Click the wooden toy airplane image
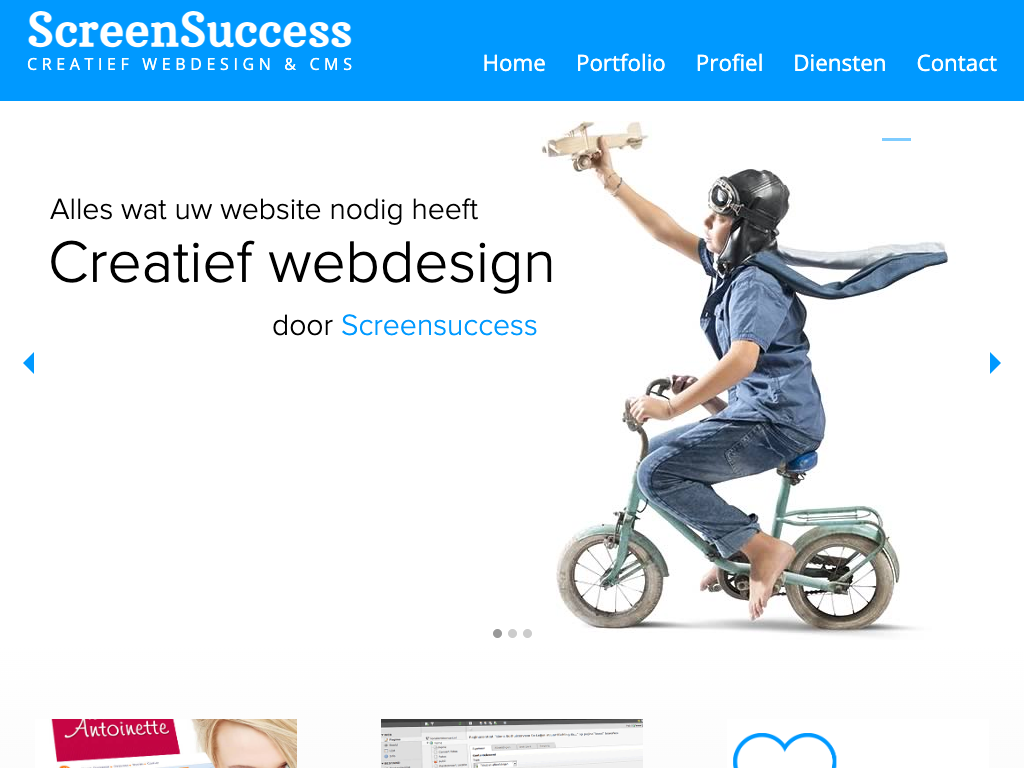The height and width of the screenshot is (768, 1024). click(594, 144)
